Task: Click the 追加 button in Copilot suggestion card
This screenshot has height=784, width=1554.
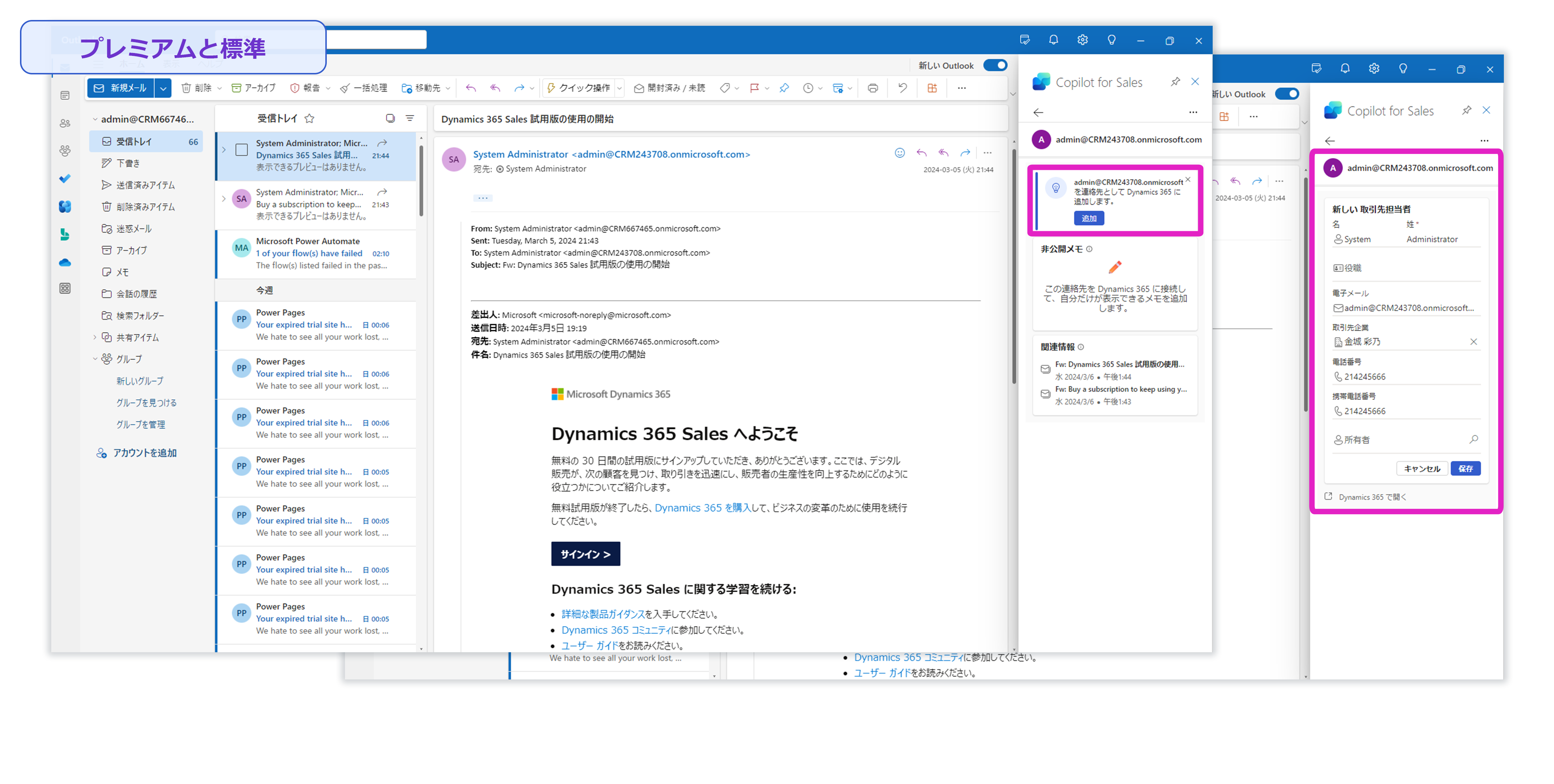Action: 1089,218
